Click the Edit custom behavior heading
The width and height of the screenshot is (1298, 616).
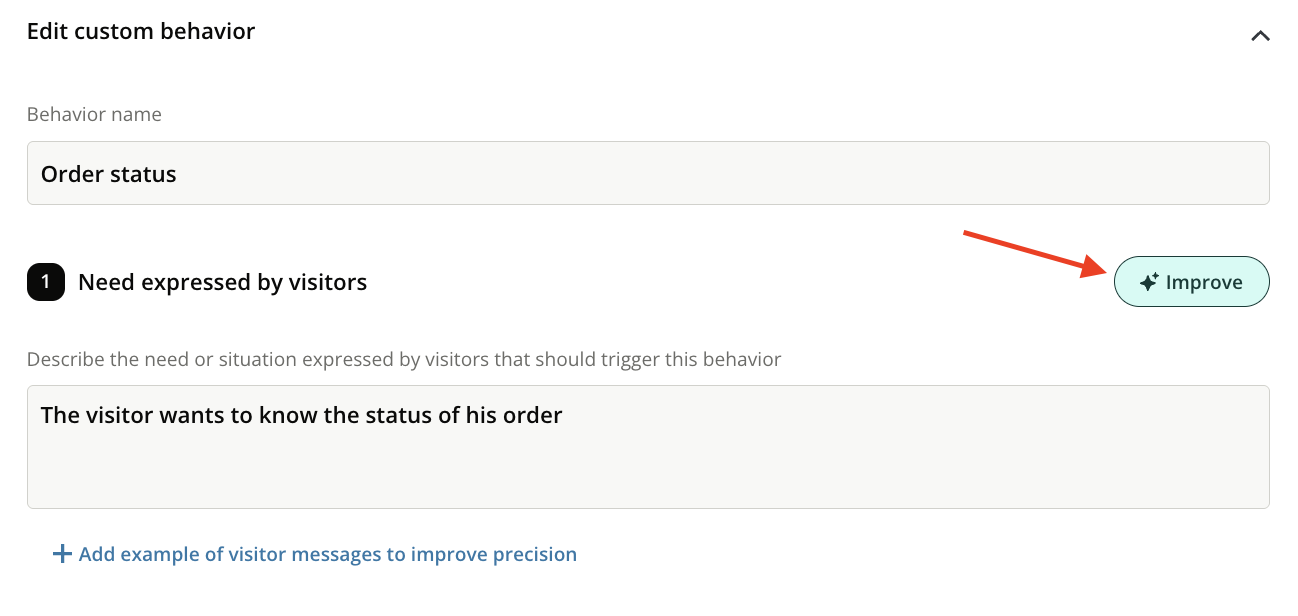click(x=141, y=31)
